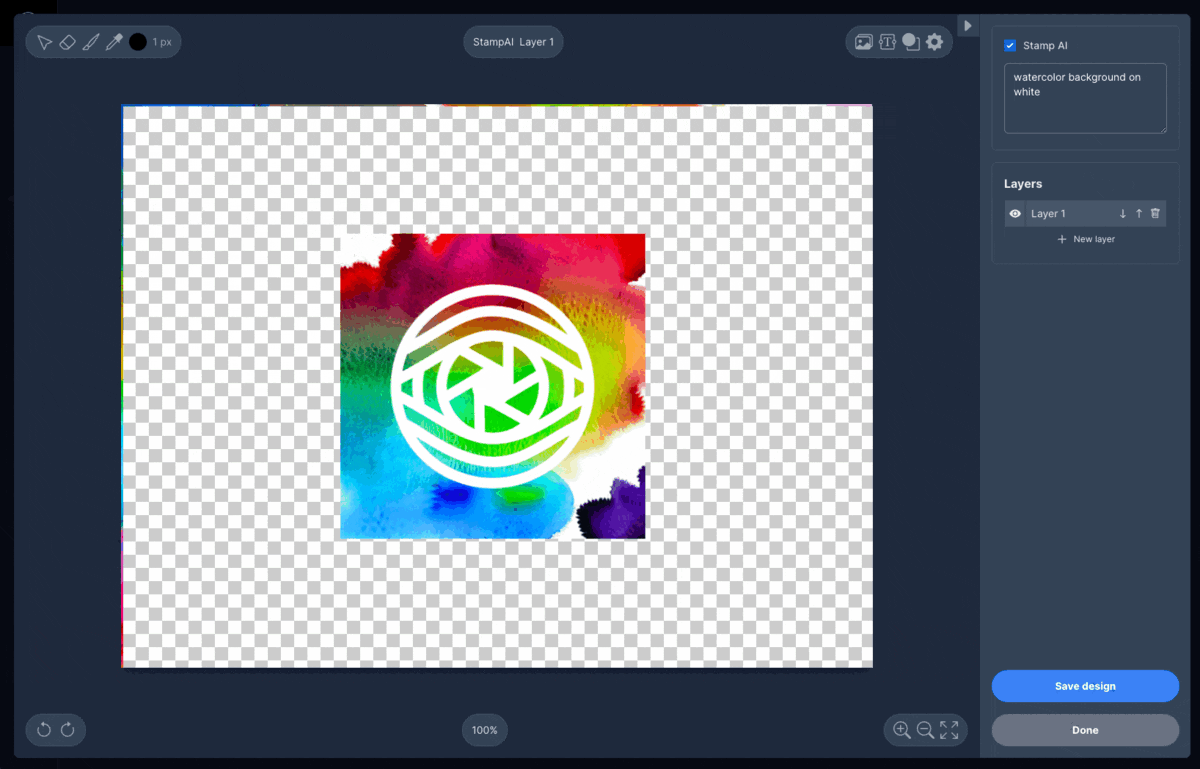
Task: Move Layer 1 down with arrow
Action: 1123,213
